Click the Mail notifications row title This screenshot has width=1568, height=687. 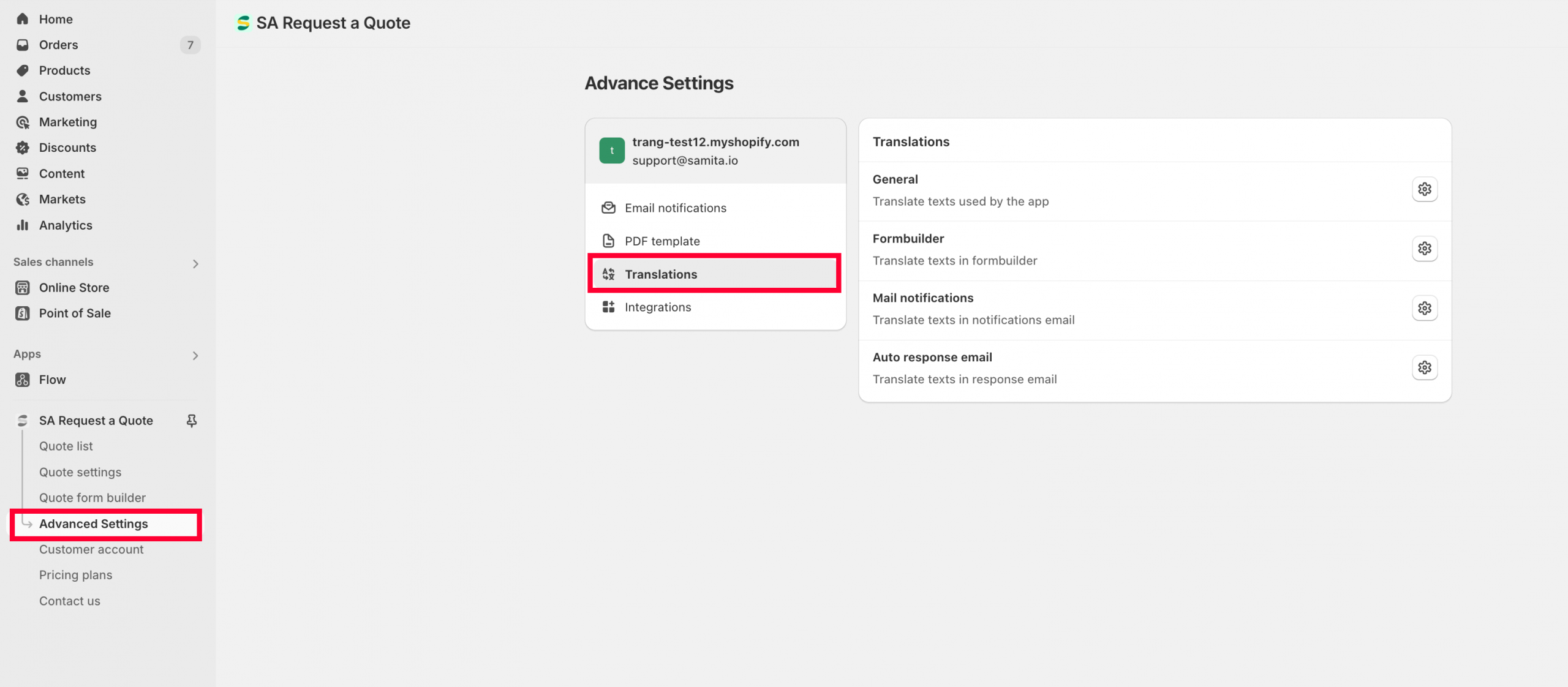point(923,298)
